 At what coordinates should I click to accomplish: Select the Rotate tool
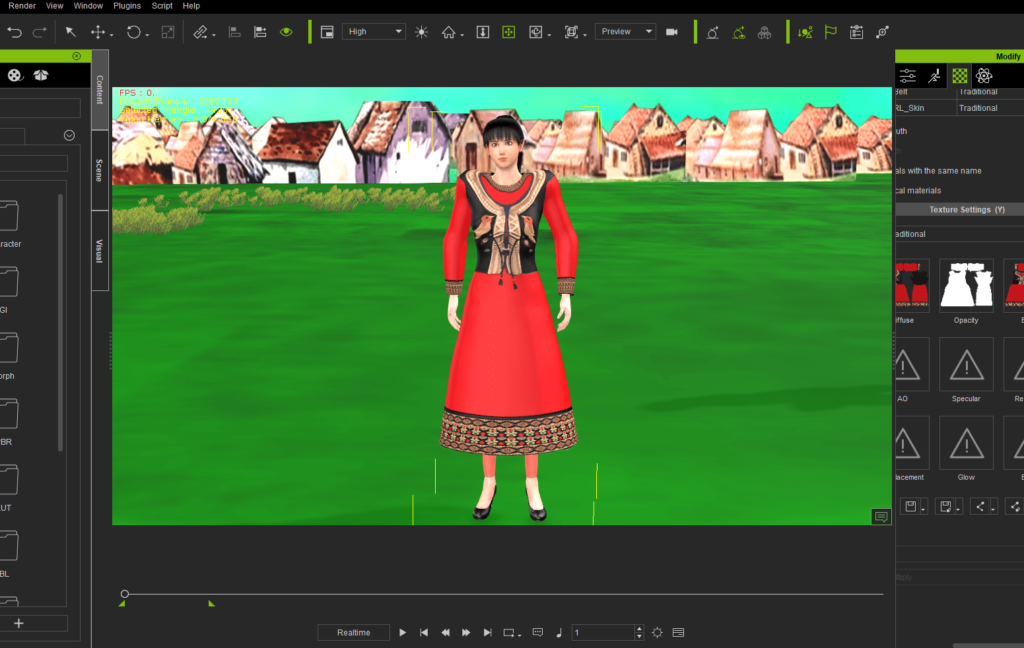(x=135, y=31)
